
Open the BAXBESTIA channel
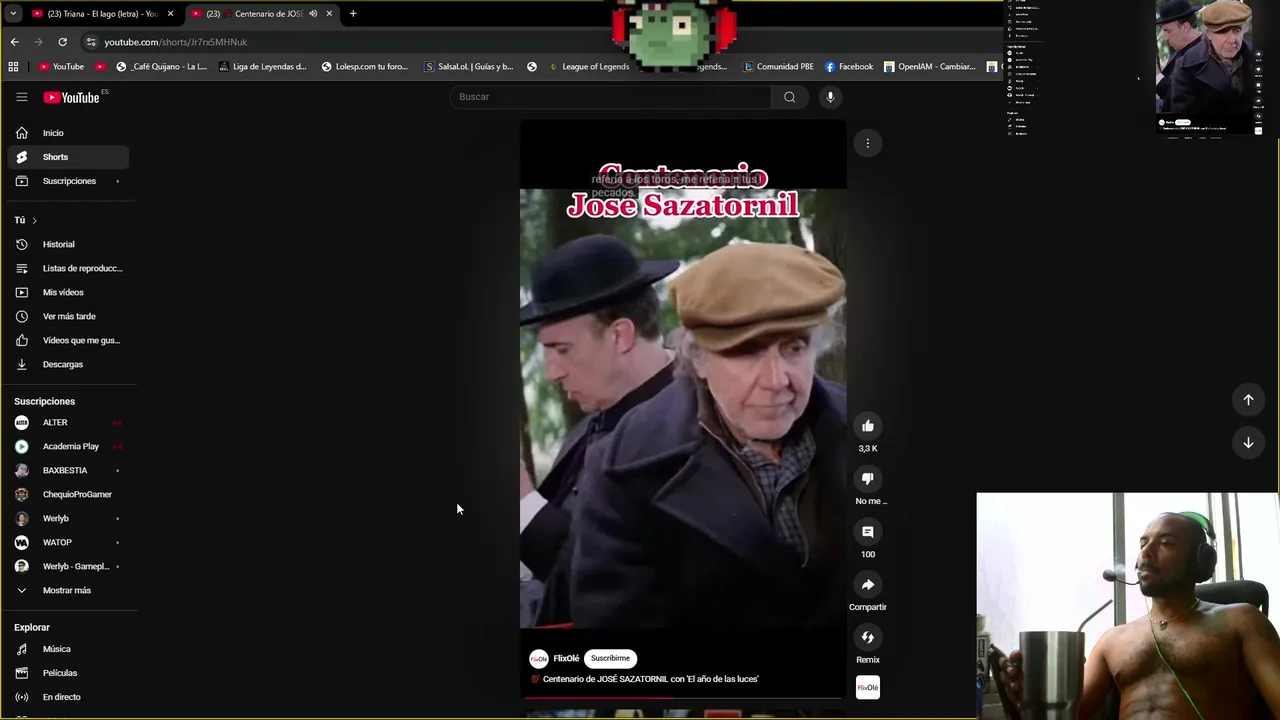tap(68, 470)
